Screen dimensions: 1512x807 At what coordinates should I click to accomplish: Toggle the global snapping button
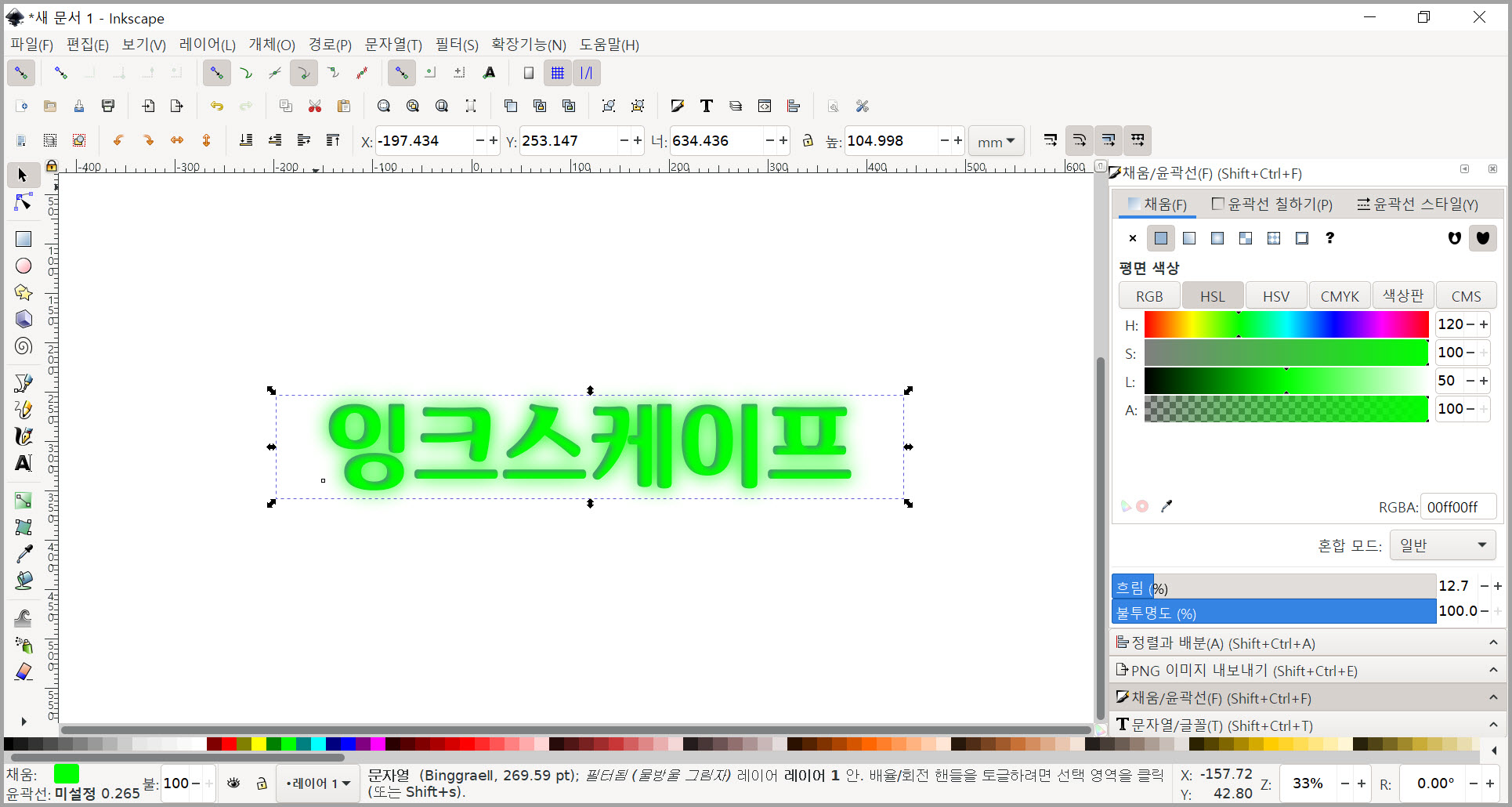pyautogui.click(x=21, y=73)
